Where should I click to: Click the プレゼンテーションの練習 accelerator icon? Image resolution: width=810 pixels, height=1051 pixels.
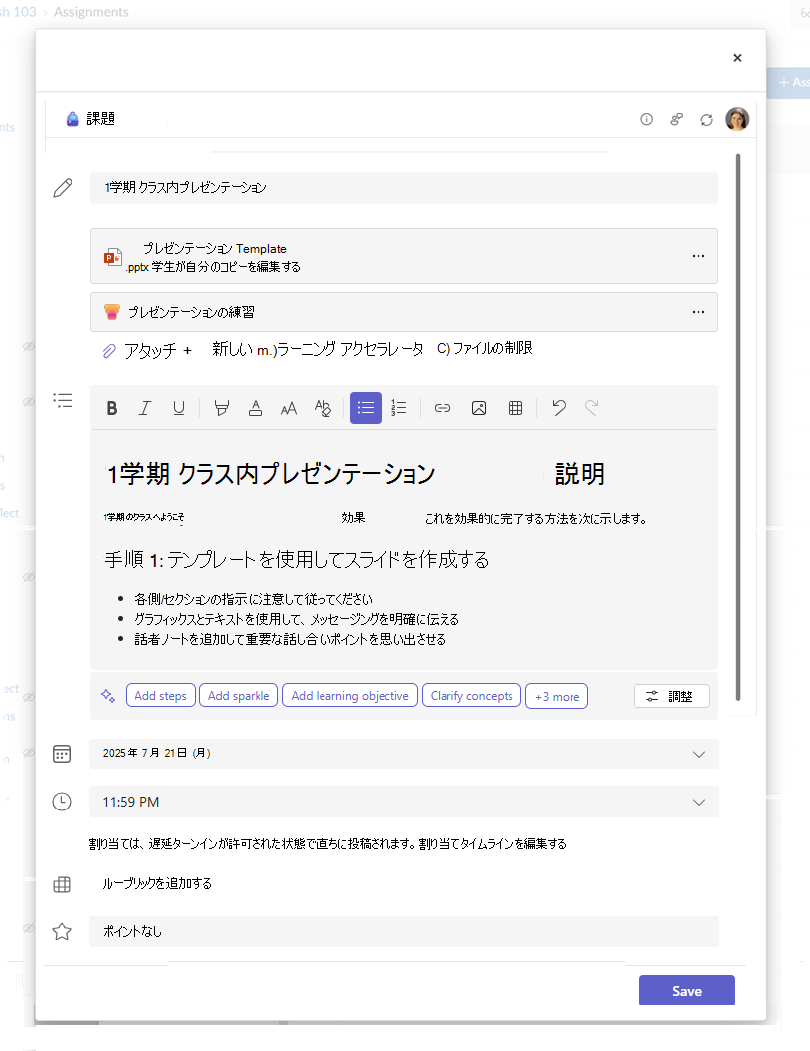[112, 312]
